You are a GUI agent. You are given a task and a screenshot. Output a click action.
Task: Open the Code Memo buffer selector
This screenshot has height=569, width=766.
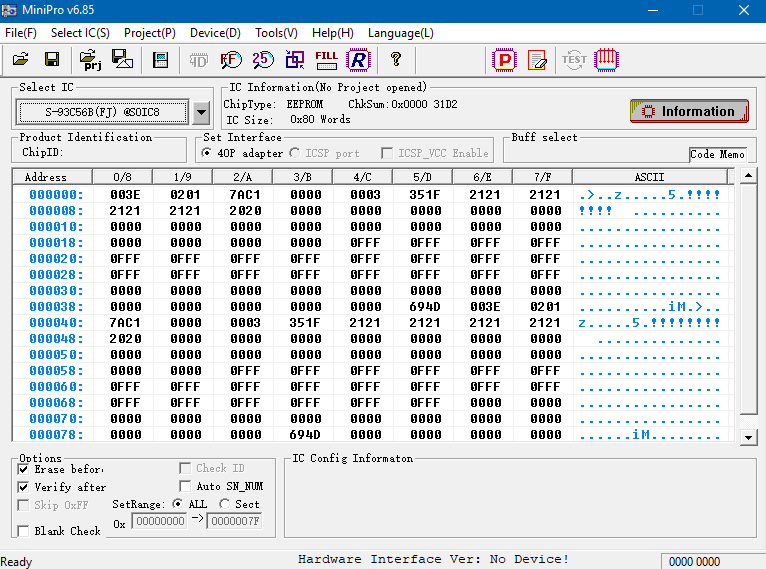717,154
